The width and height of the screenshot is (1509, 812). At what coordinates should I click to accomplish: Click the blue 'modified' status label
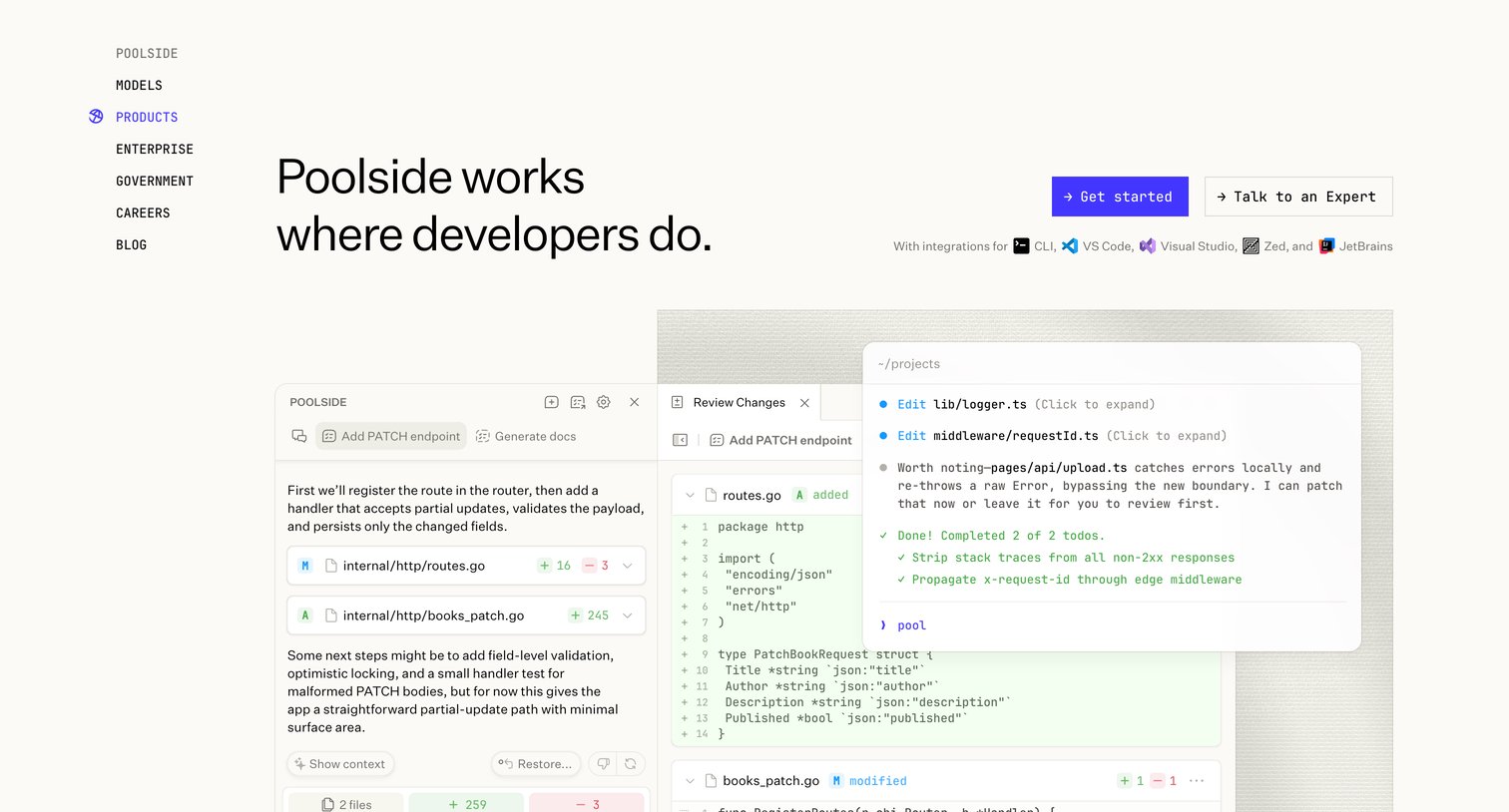click(x=878, y=781)
